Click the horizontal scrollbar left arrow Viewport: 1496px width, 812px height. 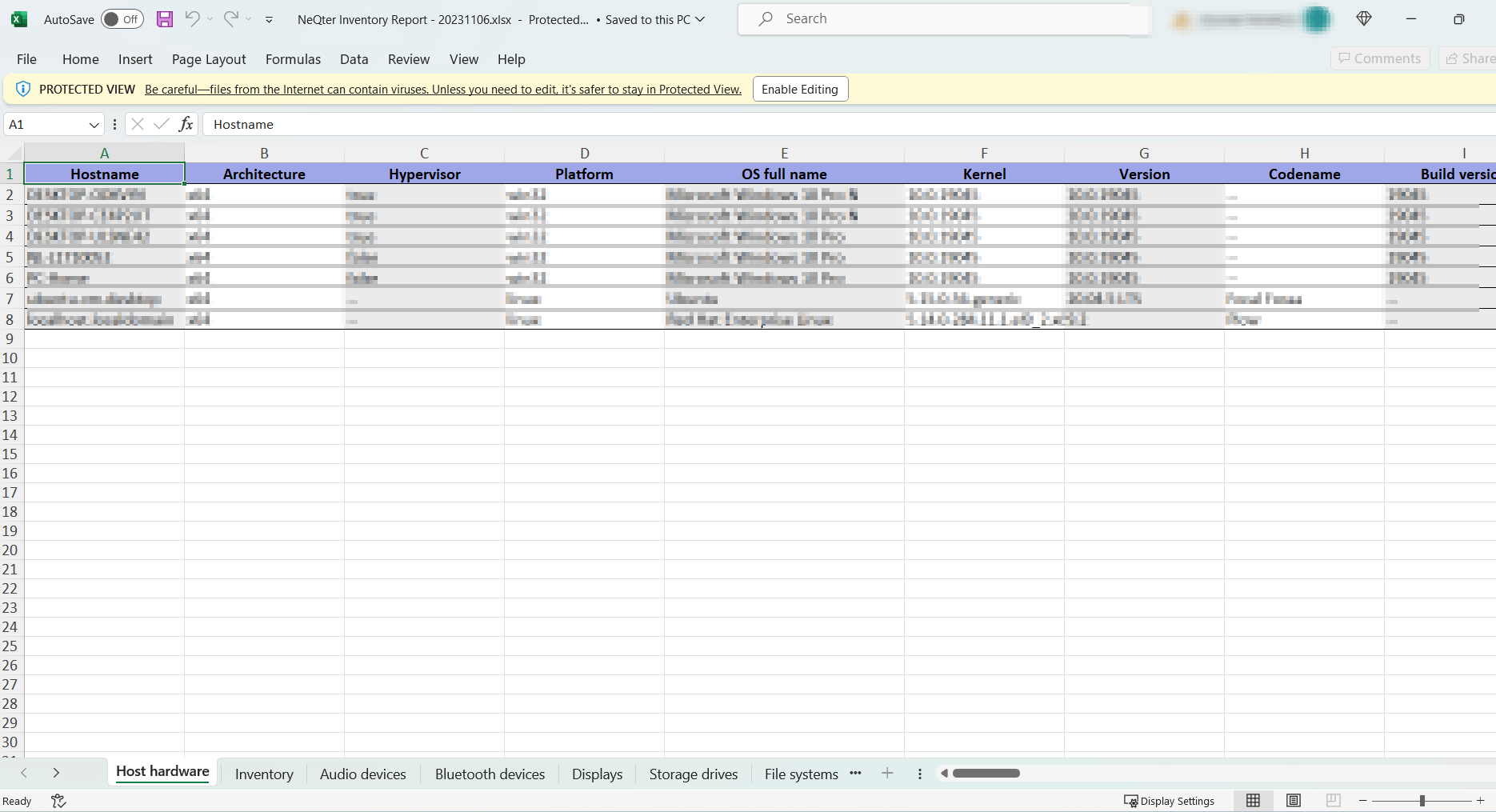[944, 774]
